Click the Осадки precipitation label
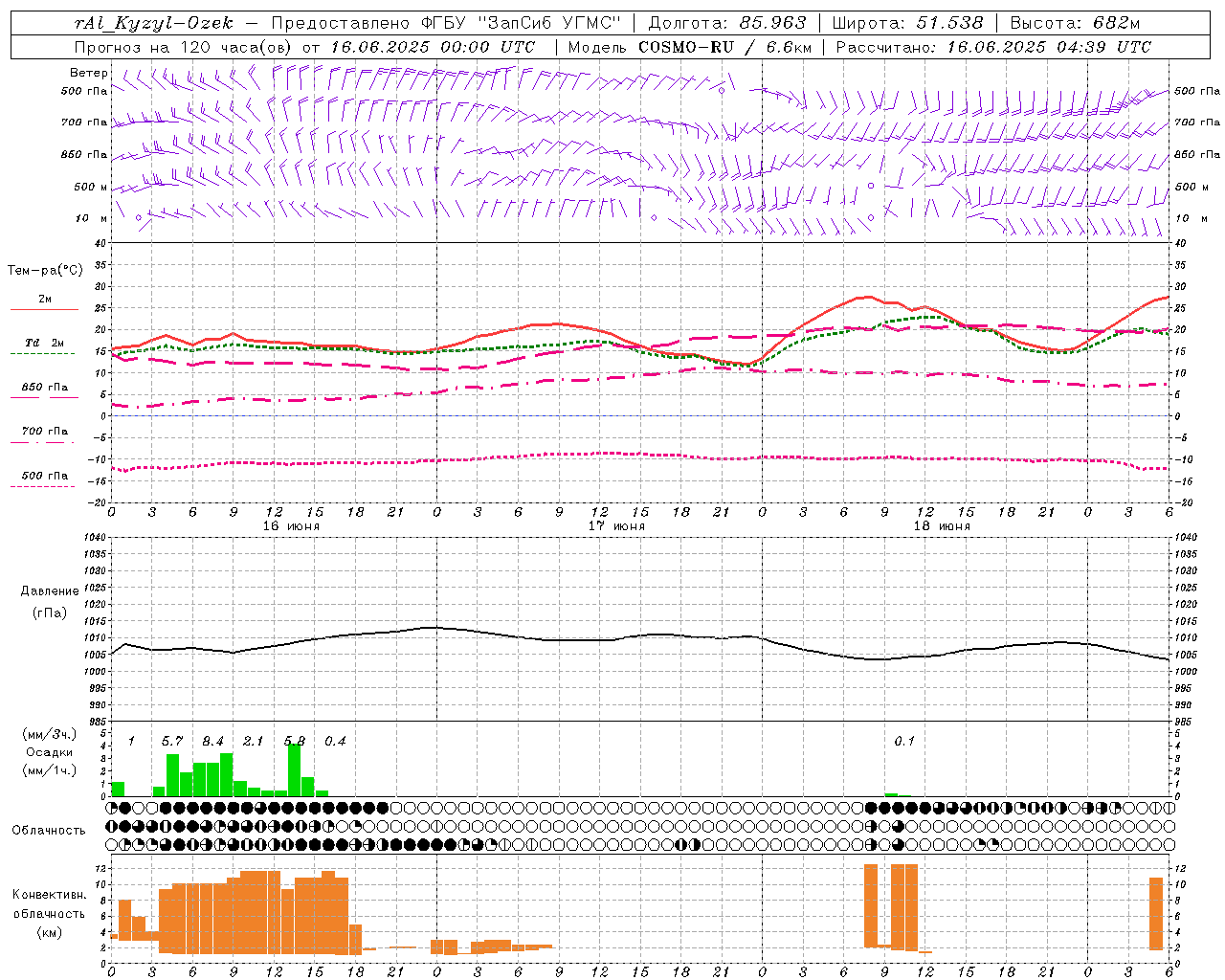This screenshot has height=980, width=1225. (50, 752)
